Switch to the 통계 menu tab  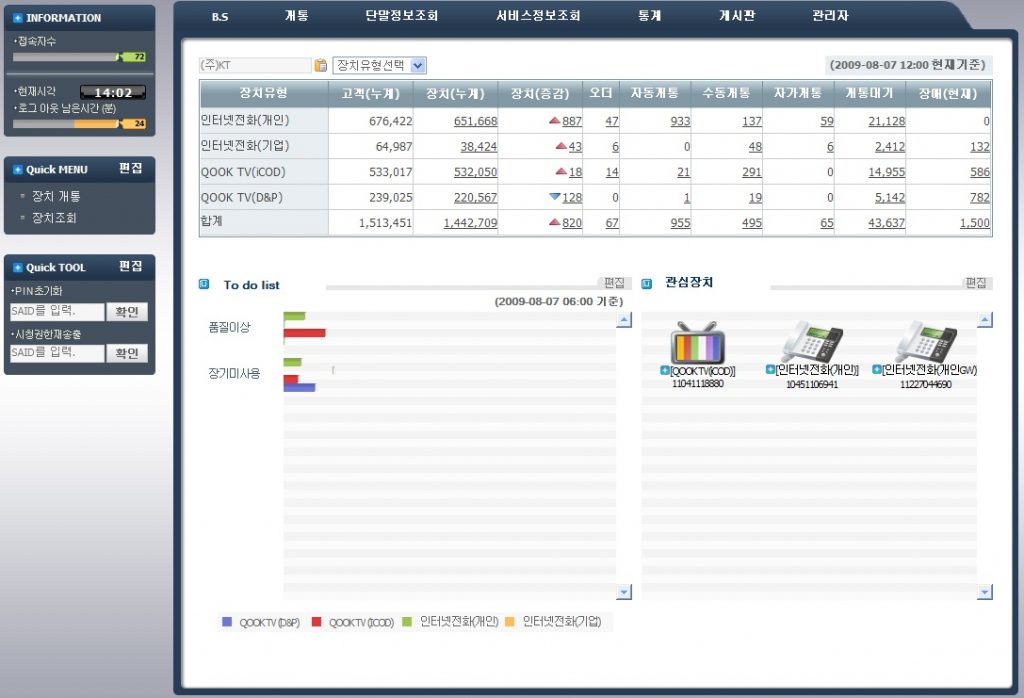[x=649, y=16]
